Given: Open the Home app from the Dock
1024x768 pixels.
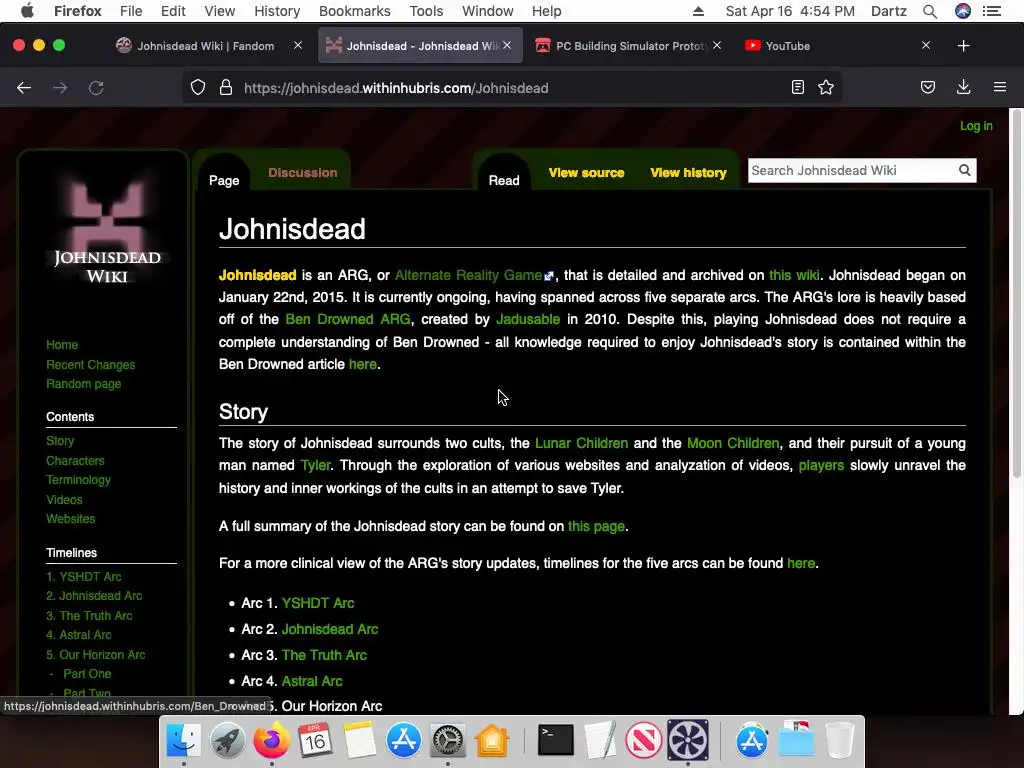Looking at the screenshot, I should [x=492, y=741].
